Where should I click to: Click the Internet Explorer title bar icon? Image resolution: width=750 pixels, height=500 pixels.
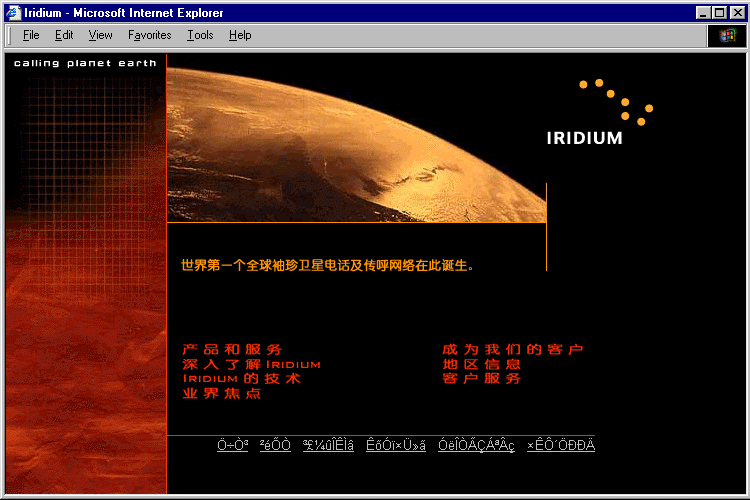pos(13,13)
